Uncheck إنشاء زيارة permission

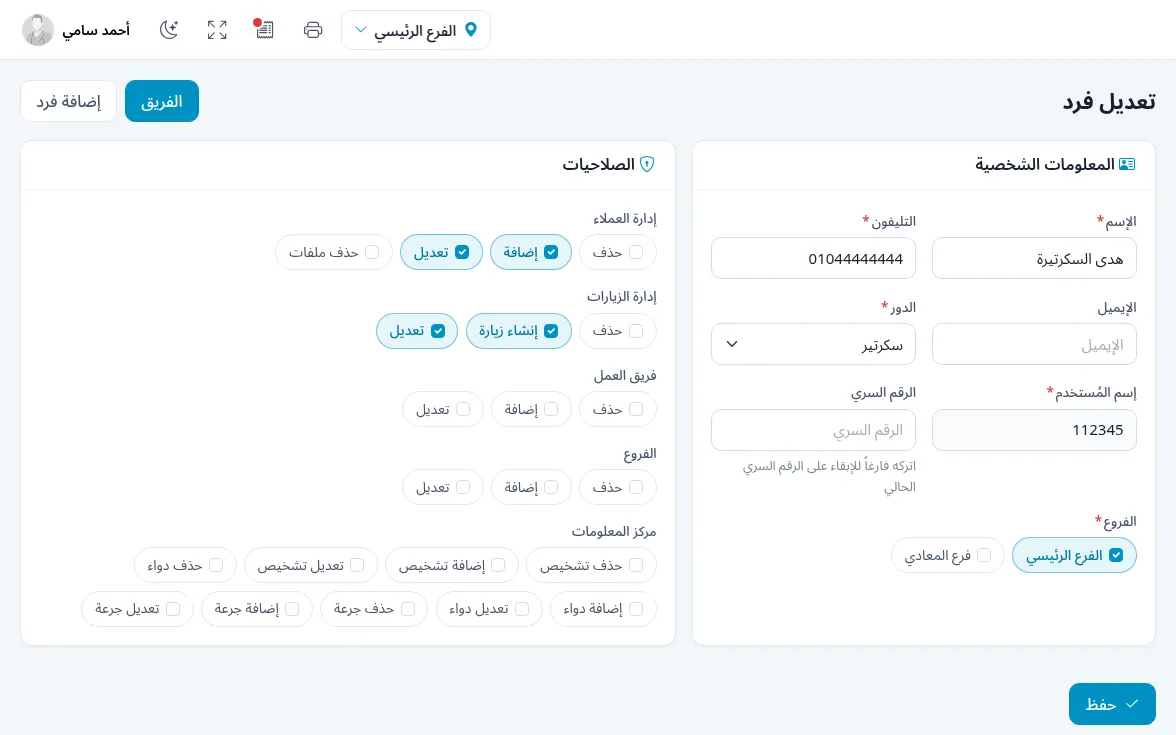551,331
